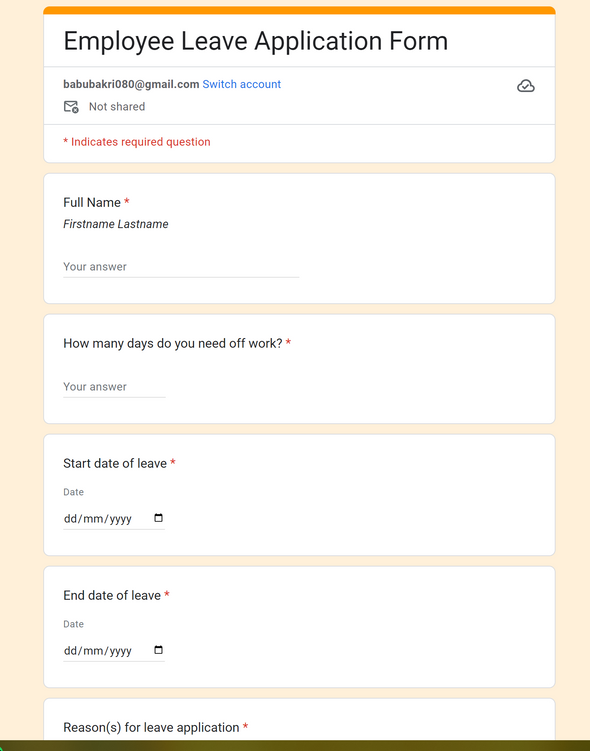Click the Firstname Lastname hint text

[116, 224]
